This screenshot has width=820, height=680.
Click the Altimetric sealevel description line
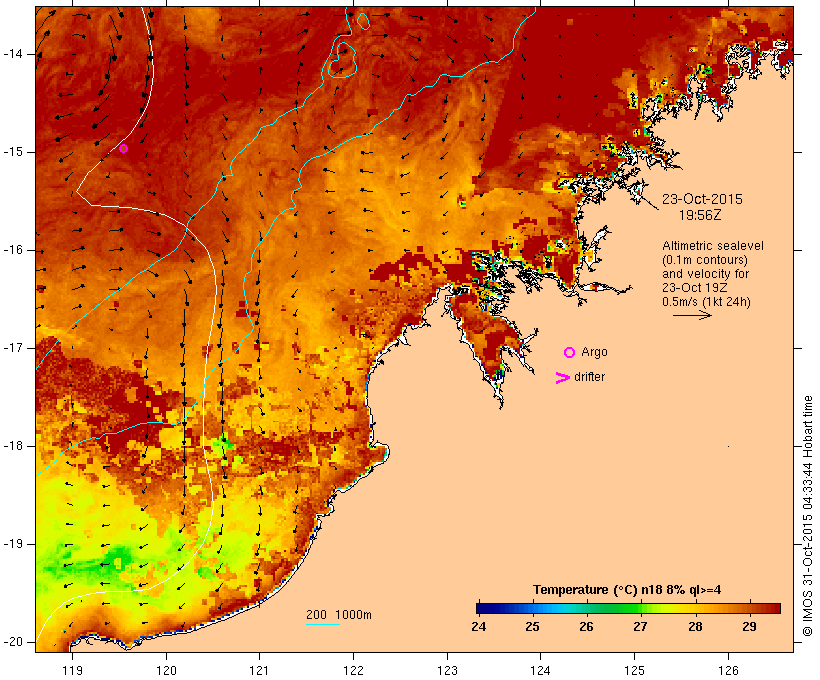(x=713, y=246)
